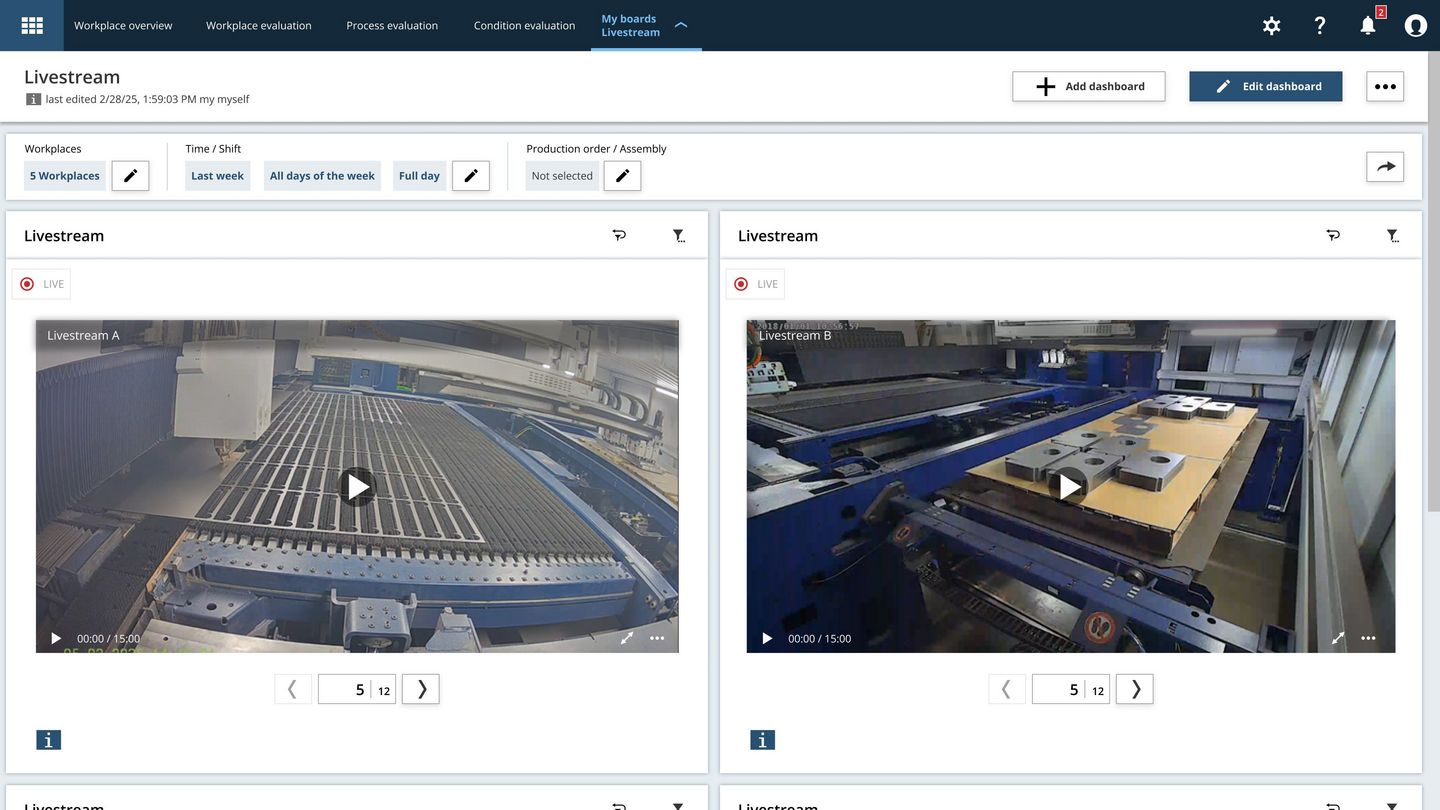Edit Workplaces filter with pencil icon

[130, 176]
